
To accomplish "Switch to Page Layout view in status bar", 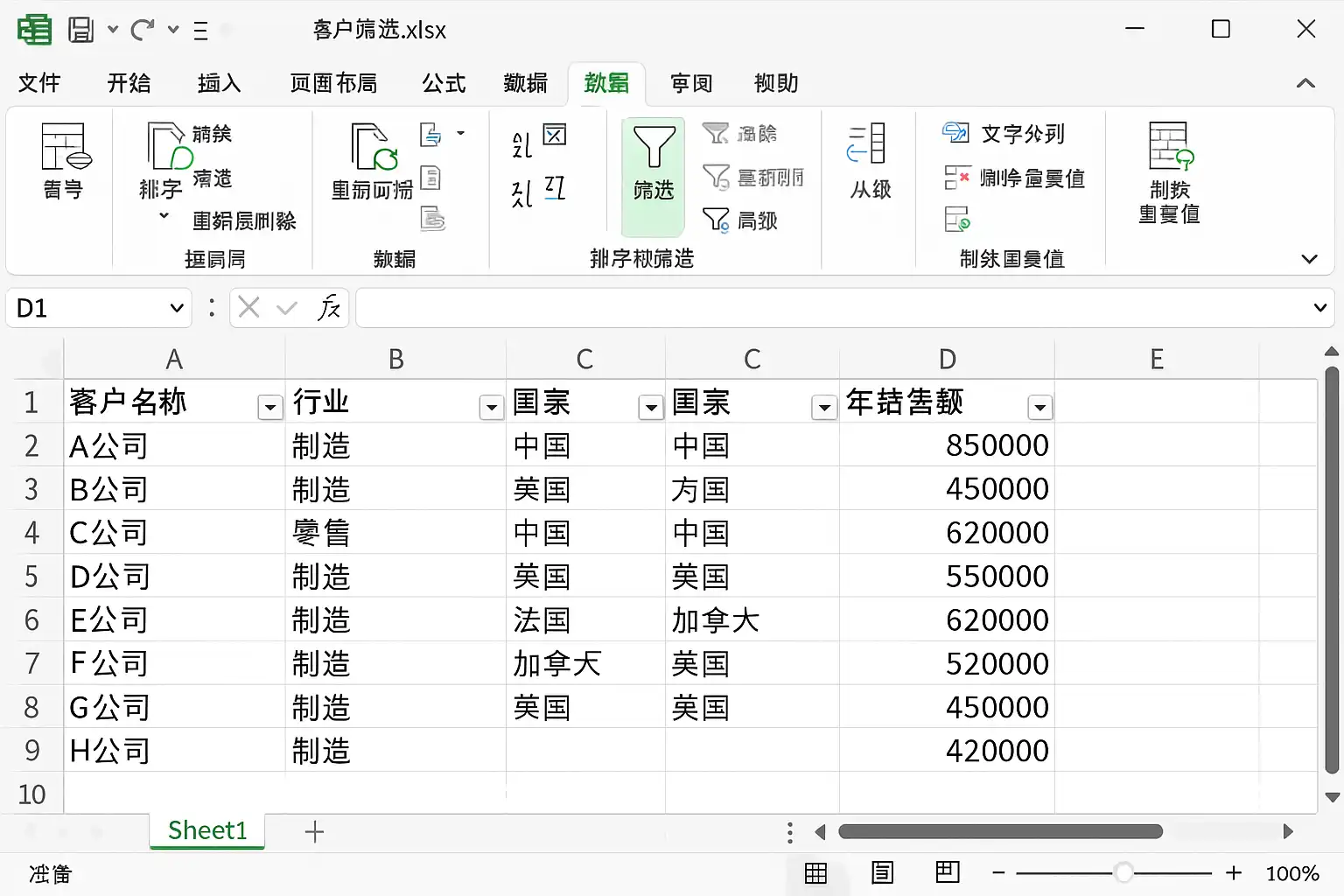I will tap(882, 872).
